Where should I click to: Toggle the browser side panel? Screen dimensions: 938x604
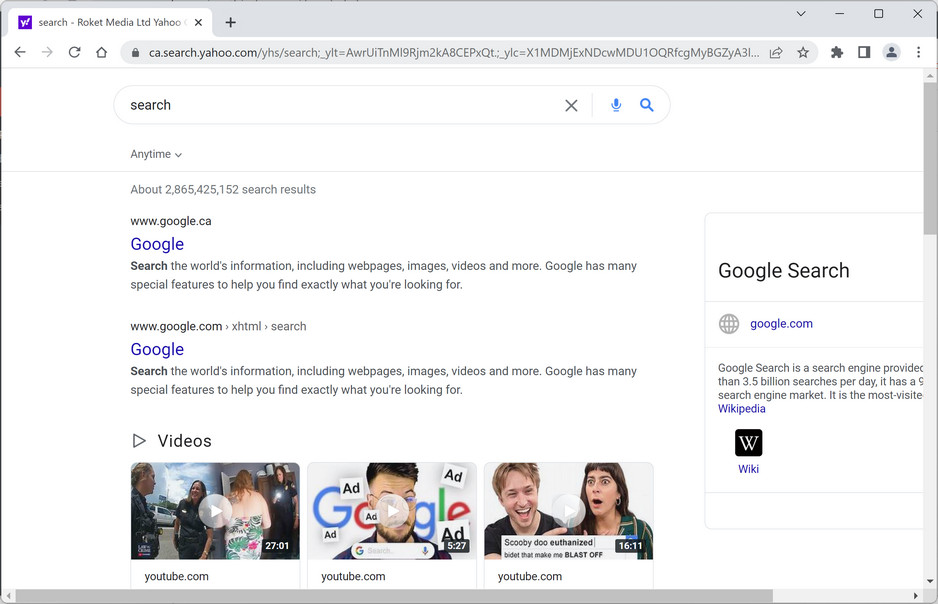[864, 53]
